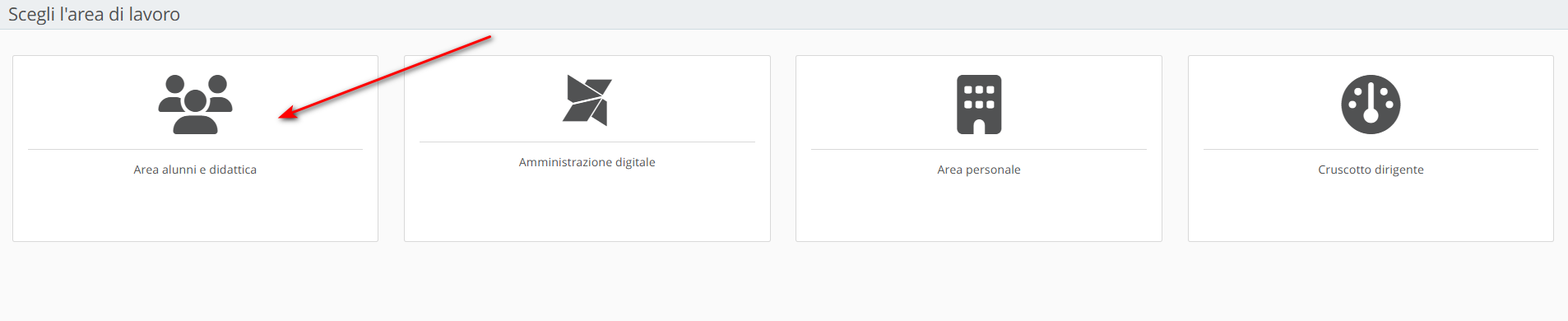This screenshot has height=321, width=1568.
Task: Click separator line above Cruscotto dirigente
Action: 1371,149
